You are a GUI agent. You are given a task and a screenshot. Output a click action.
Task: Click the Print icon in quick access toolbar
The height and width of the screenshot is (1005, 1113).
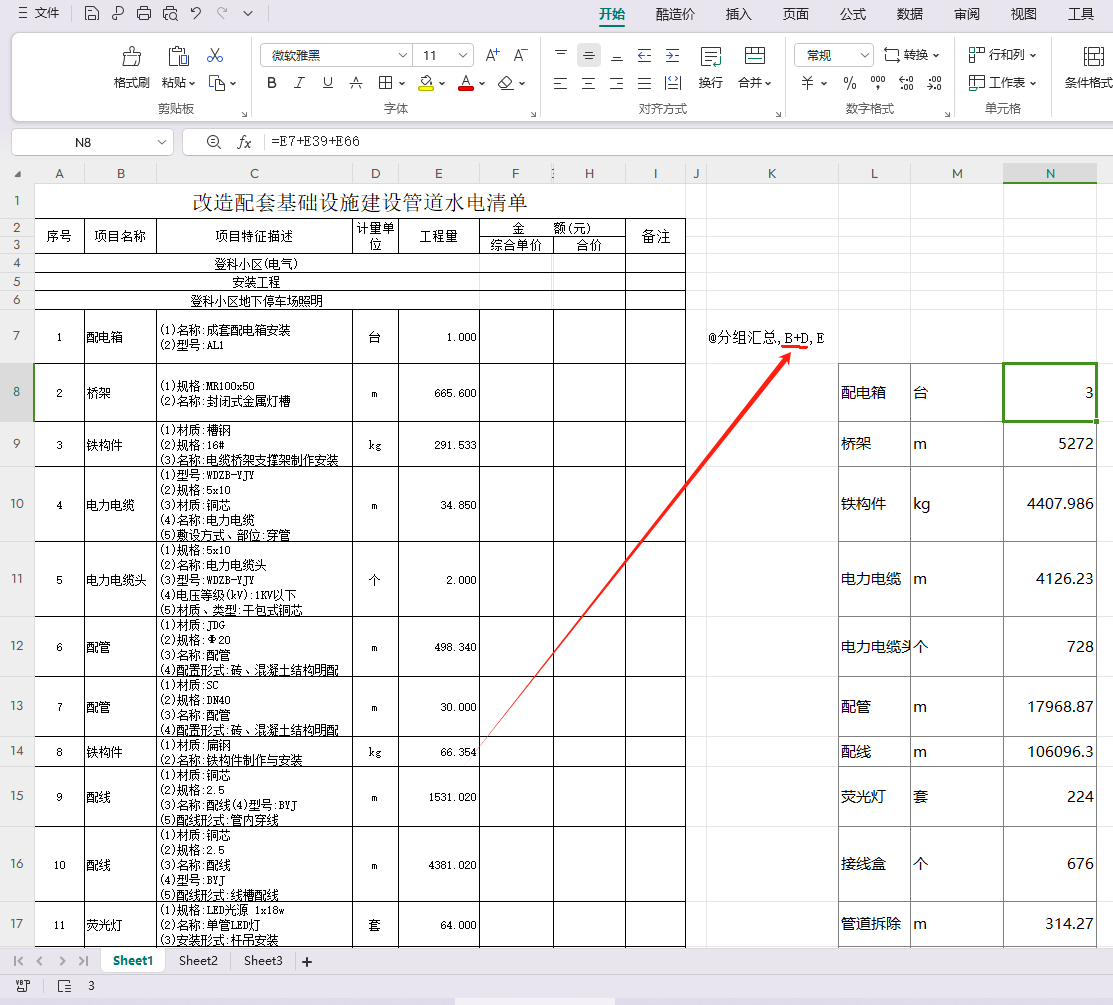144,14
